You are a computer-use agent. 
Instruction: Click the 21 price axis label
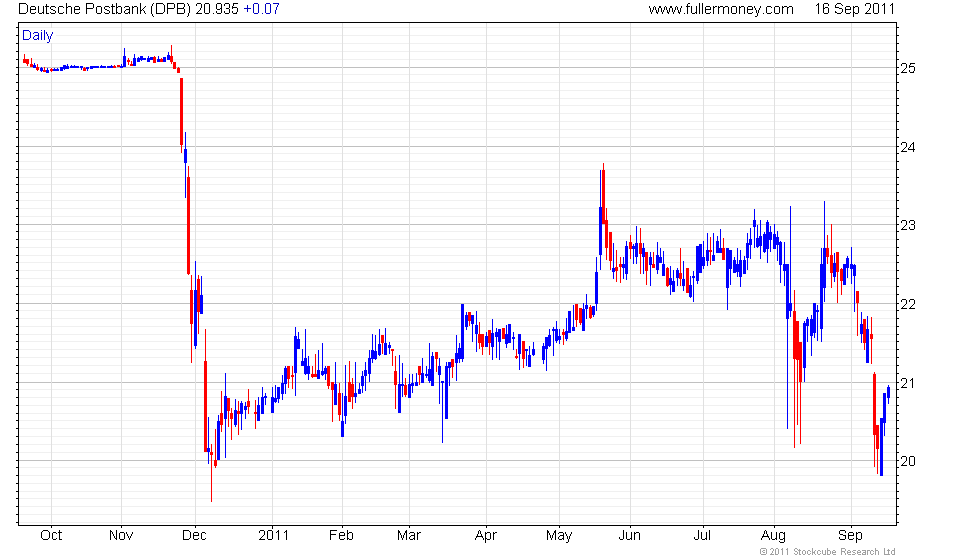(x=908, y=383)
